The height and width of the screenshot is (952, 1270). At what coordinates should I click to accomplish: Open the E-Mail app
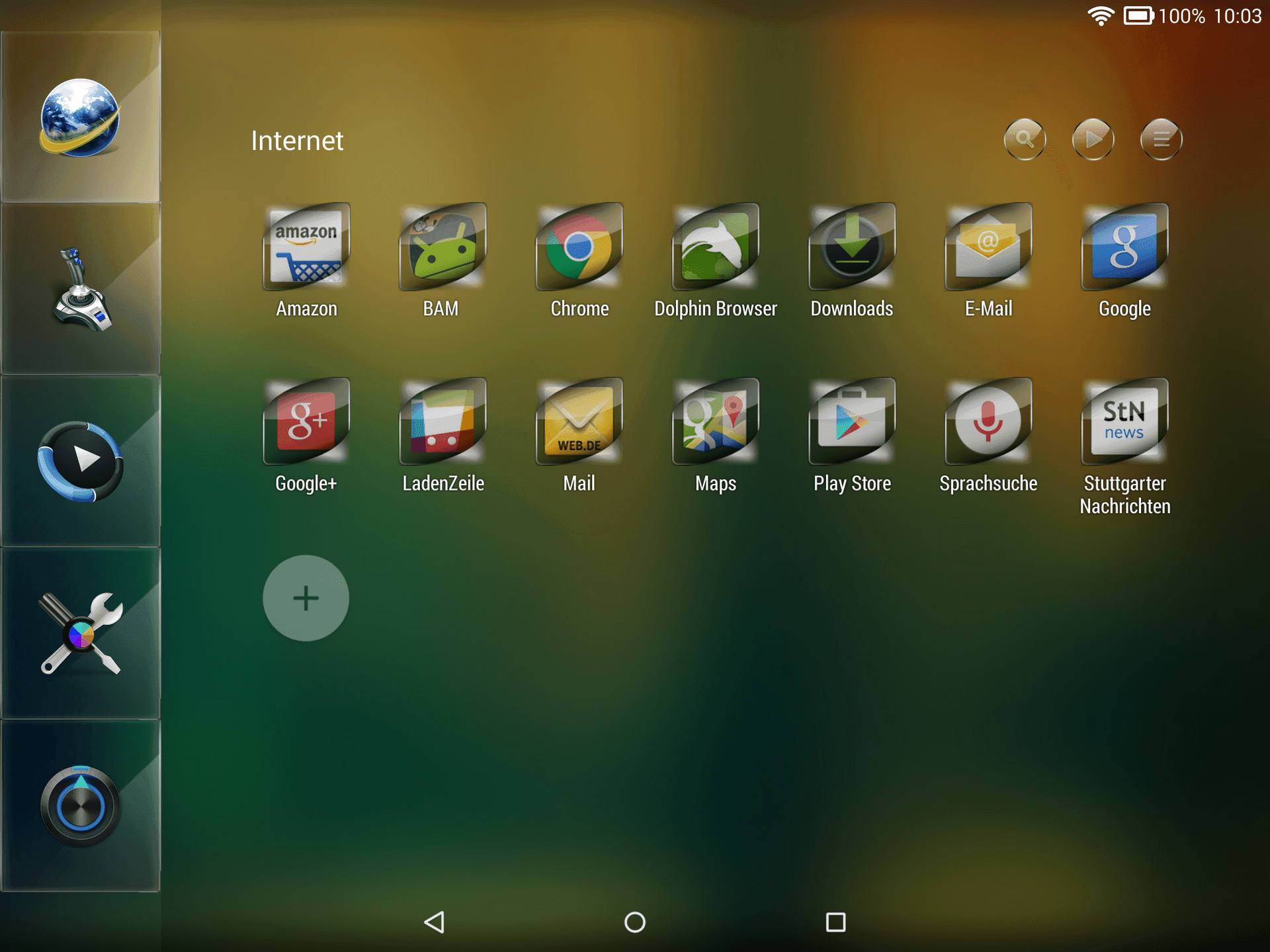[x=988, y=247]
